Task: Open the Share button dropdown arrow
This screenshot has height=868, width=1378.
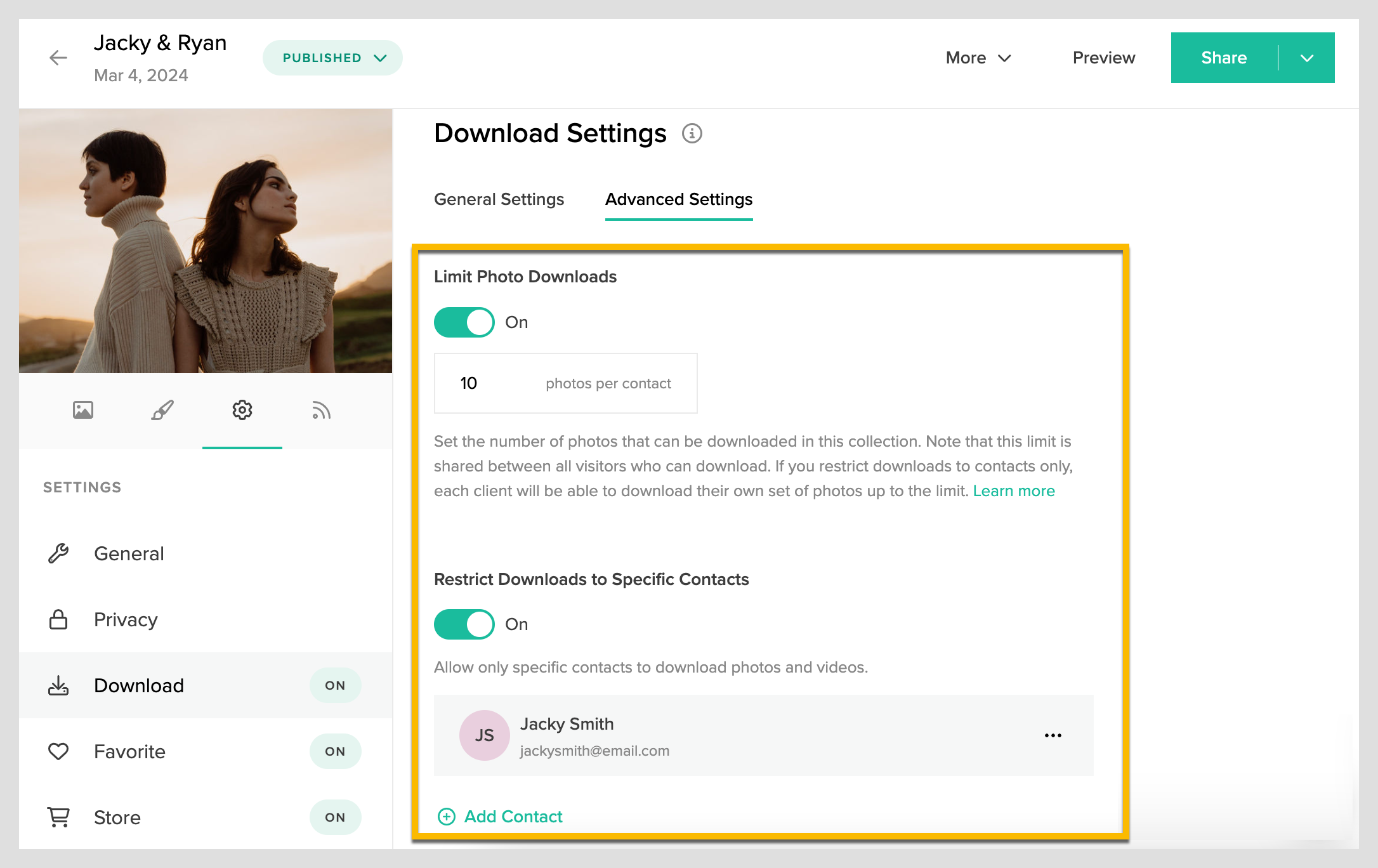Action: click(x=1306, y=58)
